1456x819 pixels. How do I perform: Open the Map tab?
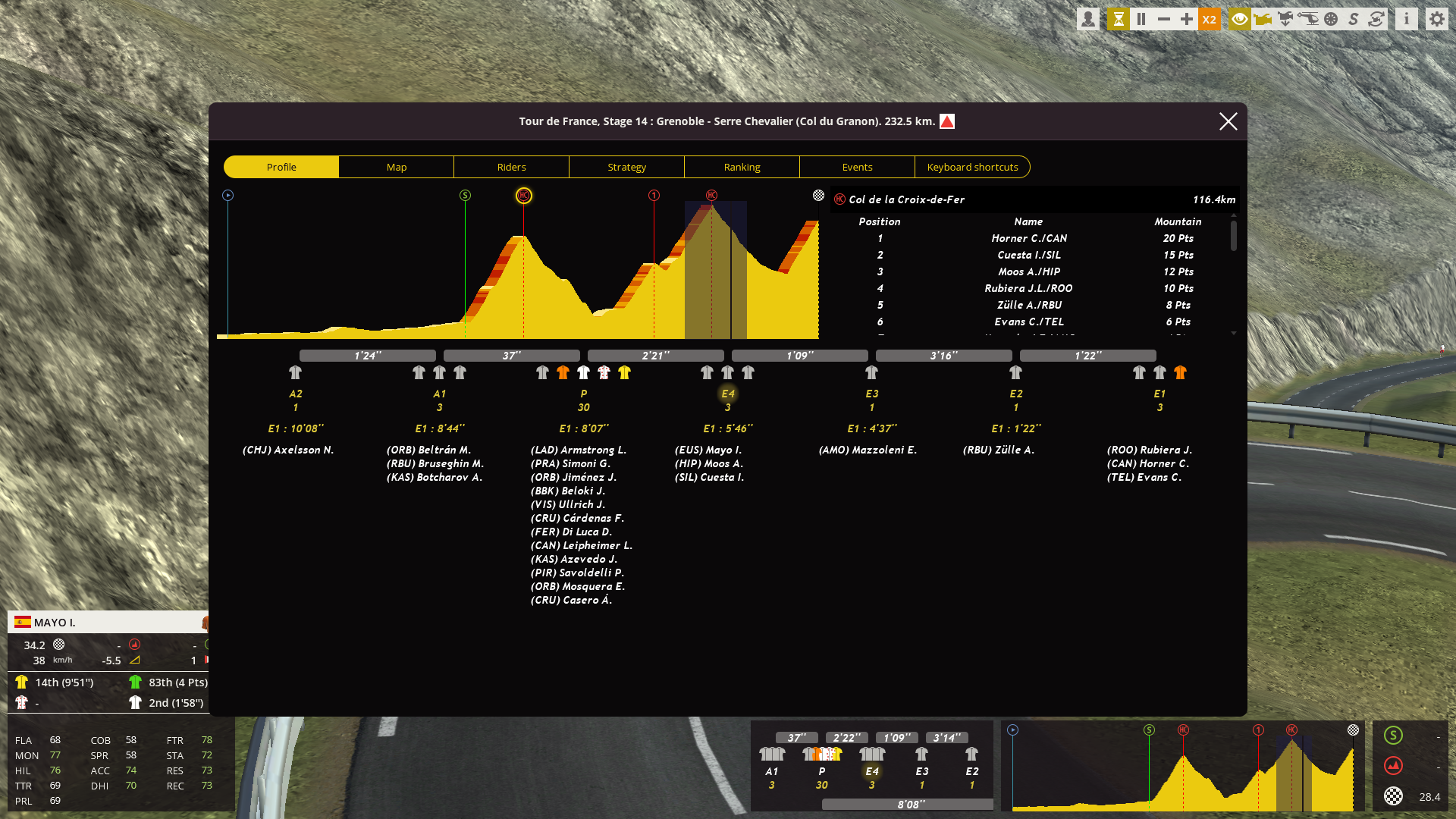click(397, 167)
